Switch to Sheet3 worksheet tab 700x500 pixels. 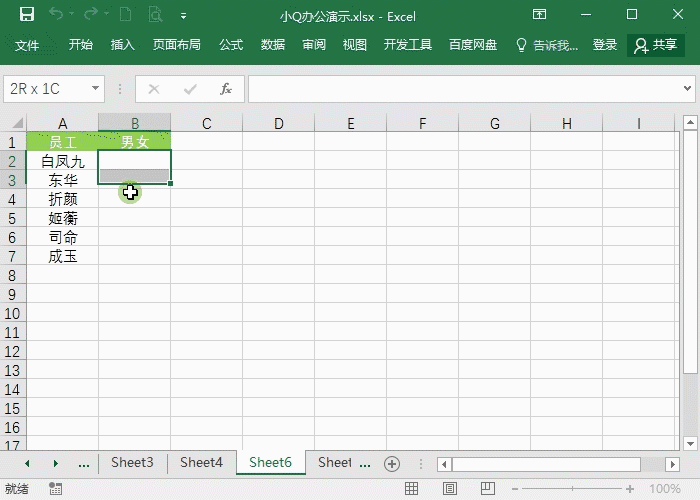pyautogui.click(x=132, y=462)
